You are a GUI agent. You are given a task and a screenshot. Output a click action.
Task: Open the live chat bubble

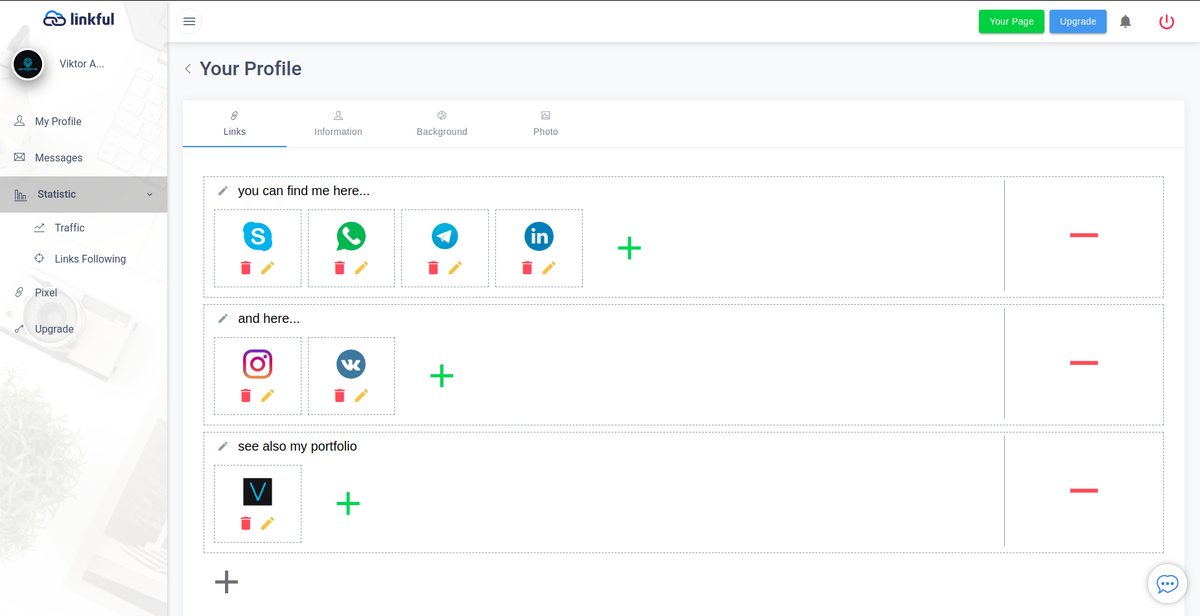[1167, 583]
